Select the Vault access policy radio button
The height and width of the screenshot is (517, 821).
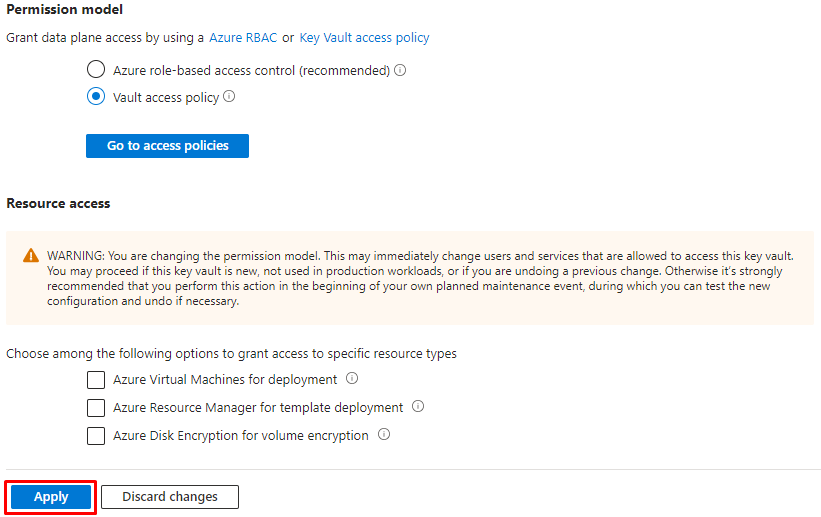click(x=96, y=97)
